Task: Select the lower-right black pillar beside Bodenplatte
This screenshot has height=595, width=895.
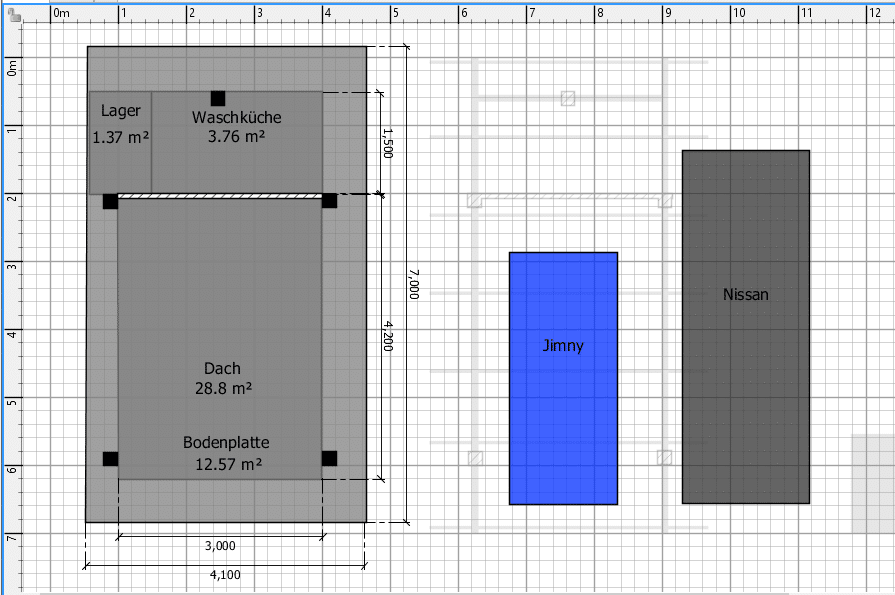Action: click(x=329, y=458)
